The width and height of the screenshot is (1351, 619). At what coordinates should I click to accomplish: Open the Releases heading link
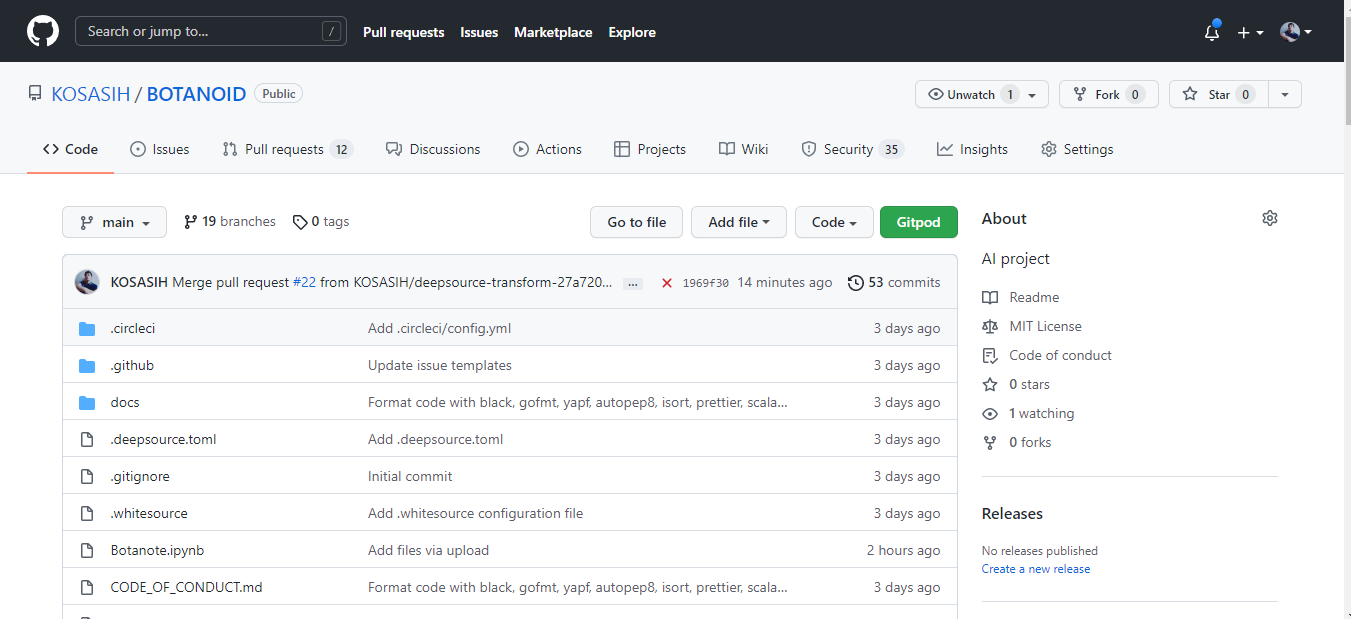click(1012, 513)
